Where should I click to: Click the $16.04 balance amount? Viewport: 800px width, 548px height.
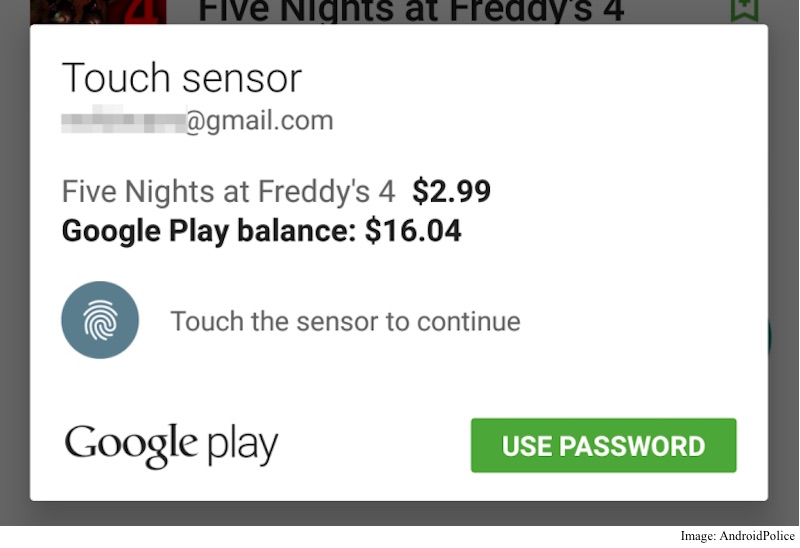tap(413, 231)
